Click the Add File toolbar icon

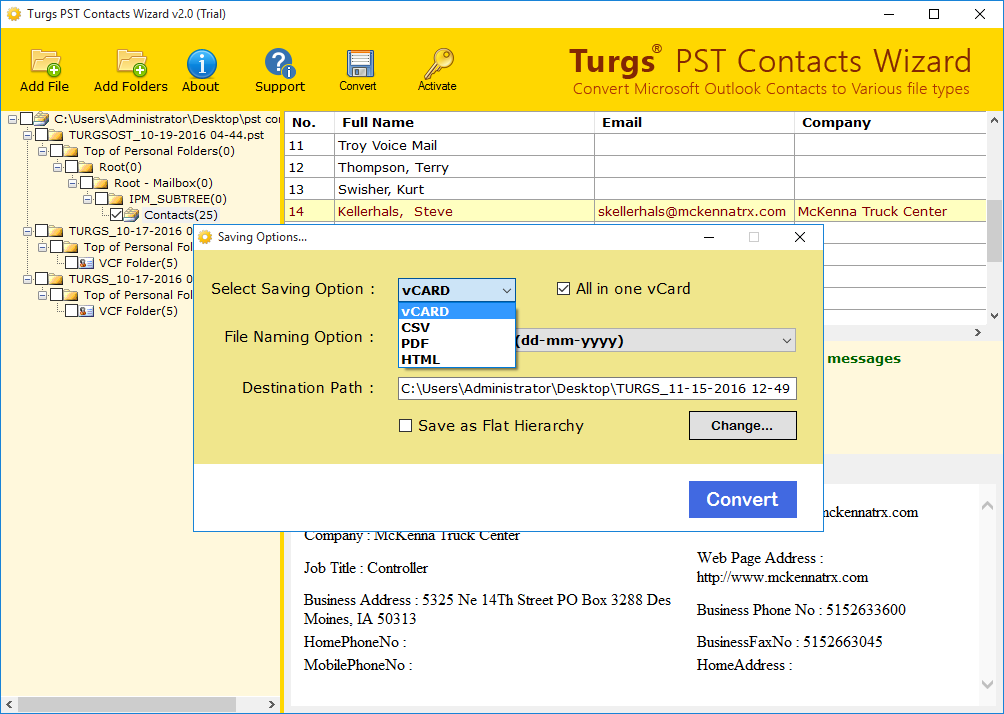point(45,63)
